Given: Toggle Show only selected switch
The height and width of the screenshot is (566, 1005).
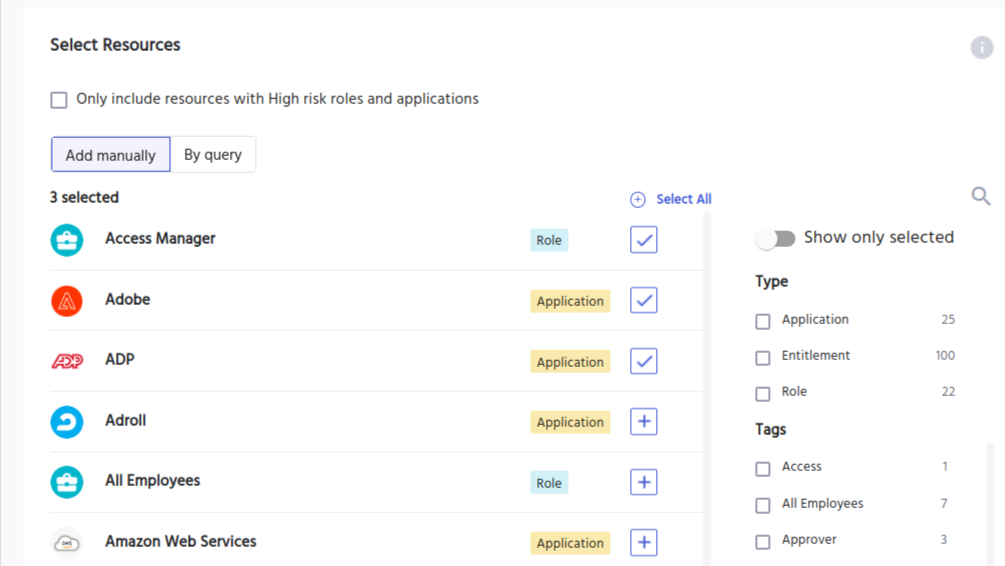Looking at the screenshot, I should 775,238.
